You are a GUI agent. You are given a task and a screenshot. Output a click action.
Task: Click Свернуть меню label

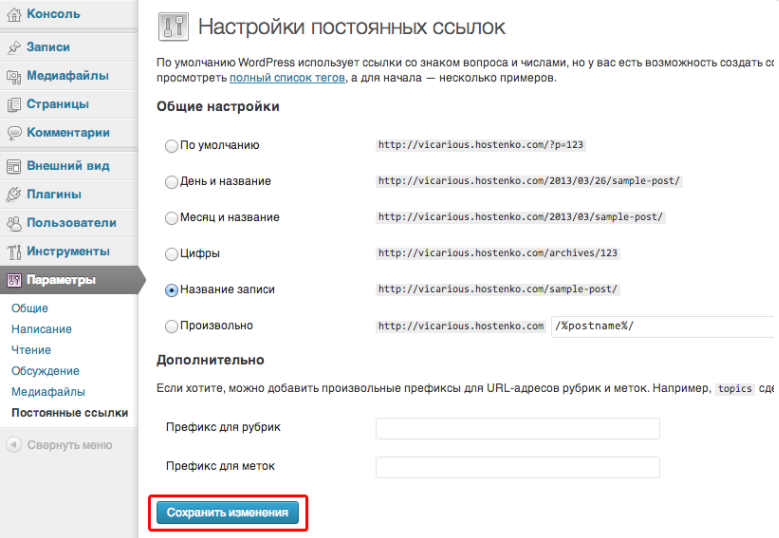pyautogui.click(x=70, y=445)
